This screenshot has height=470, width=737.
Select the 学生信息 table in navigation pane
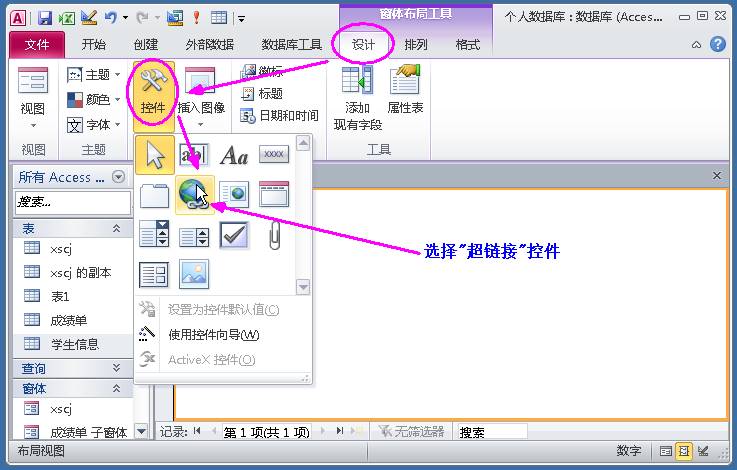[73, 344]
